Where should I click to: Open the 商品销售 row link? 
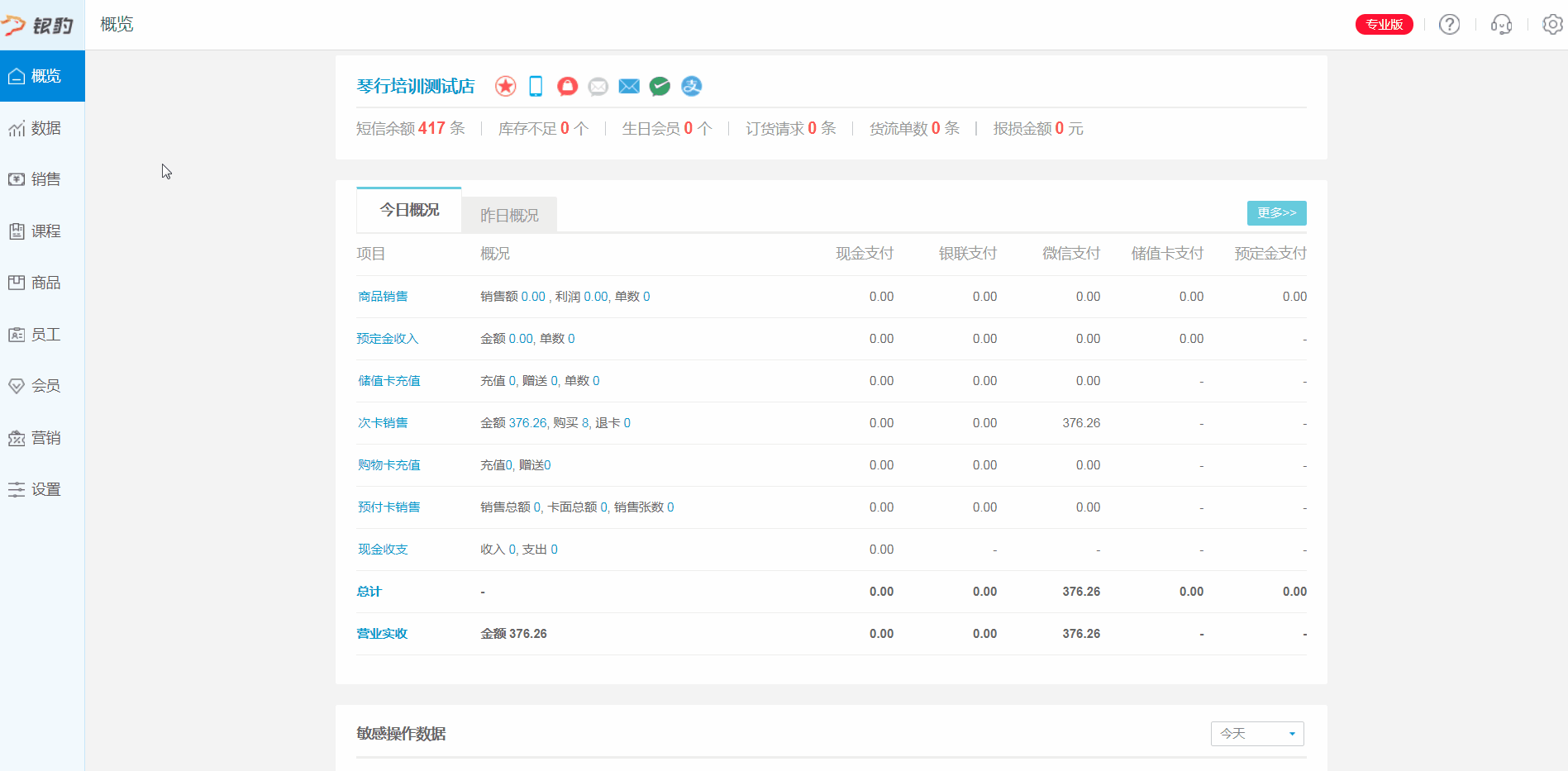(x=383, y=297)
